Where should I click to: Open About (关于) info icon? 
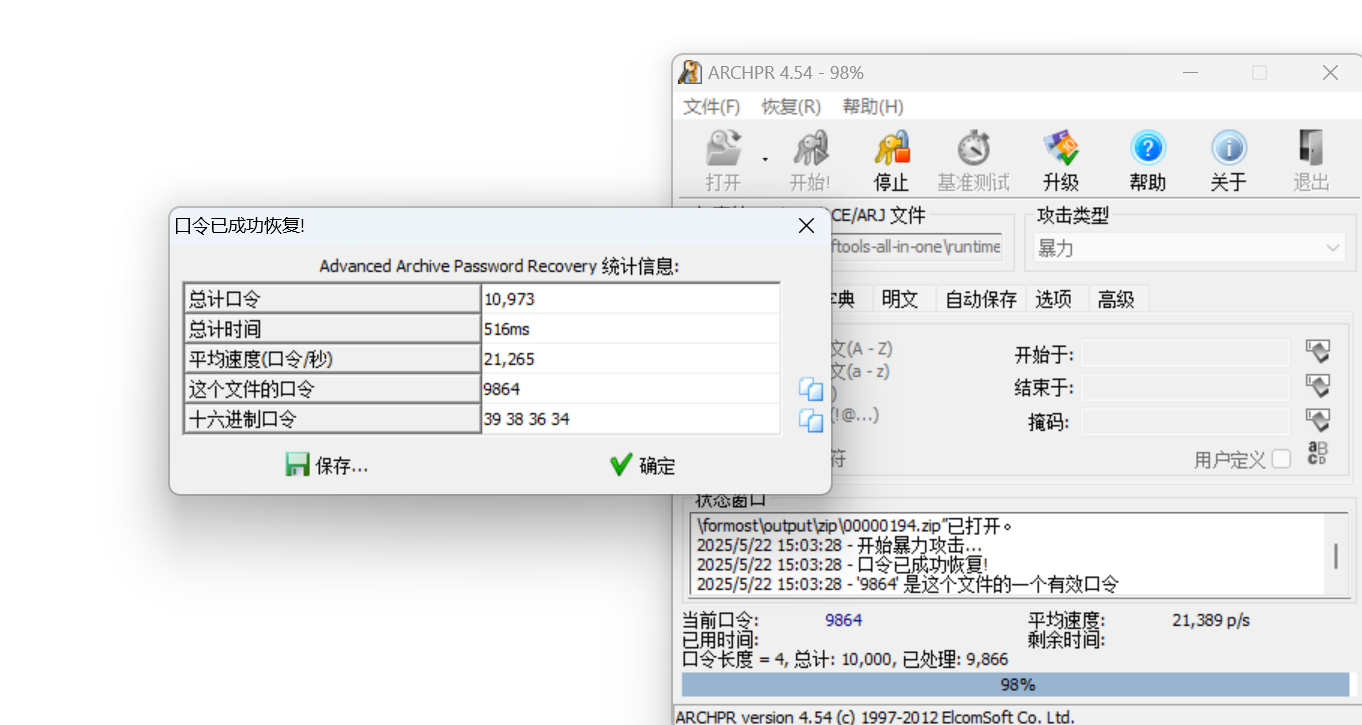(1229, 149)
